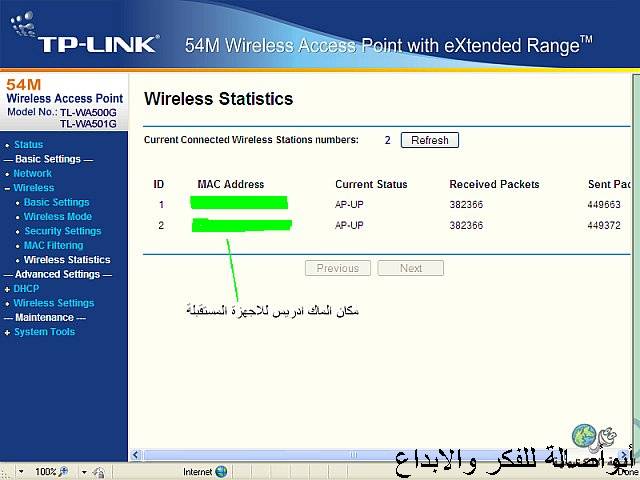The width and height of the screenshot is (640, 480).
Task: Open the Network menu item
Action: click(x=32, y=173)
